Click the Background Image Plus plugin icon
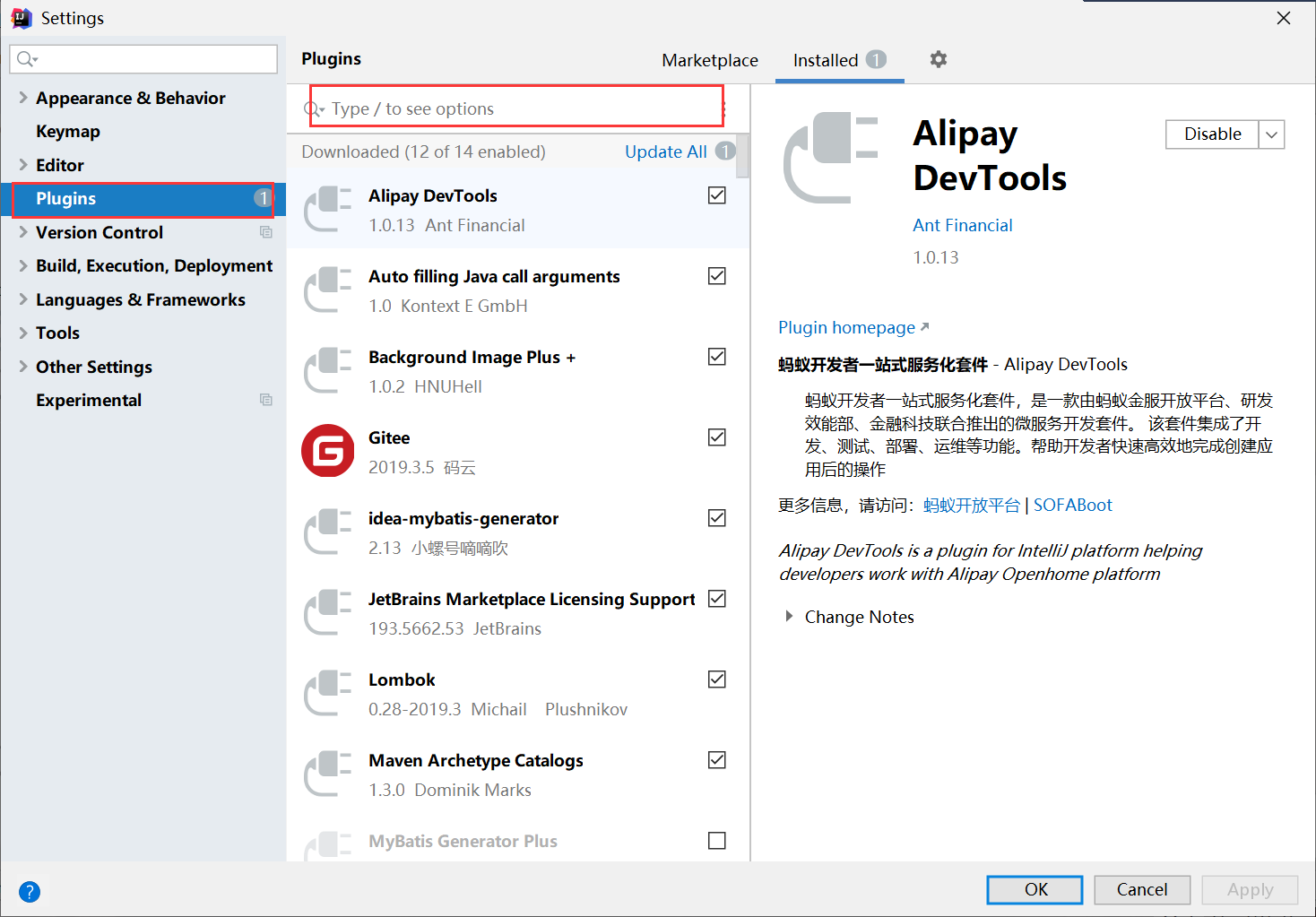1316x917 pixels. [x=328, y=370]
